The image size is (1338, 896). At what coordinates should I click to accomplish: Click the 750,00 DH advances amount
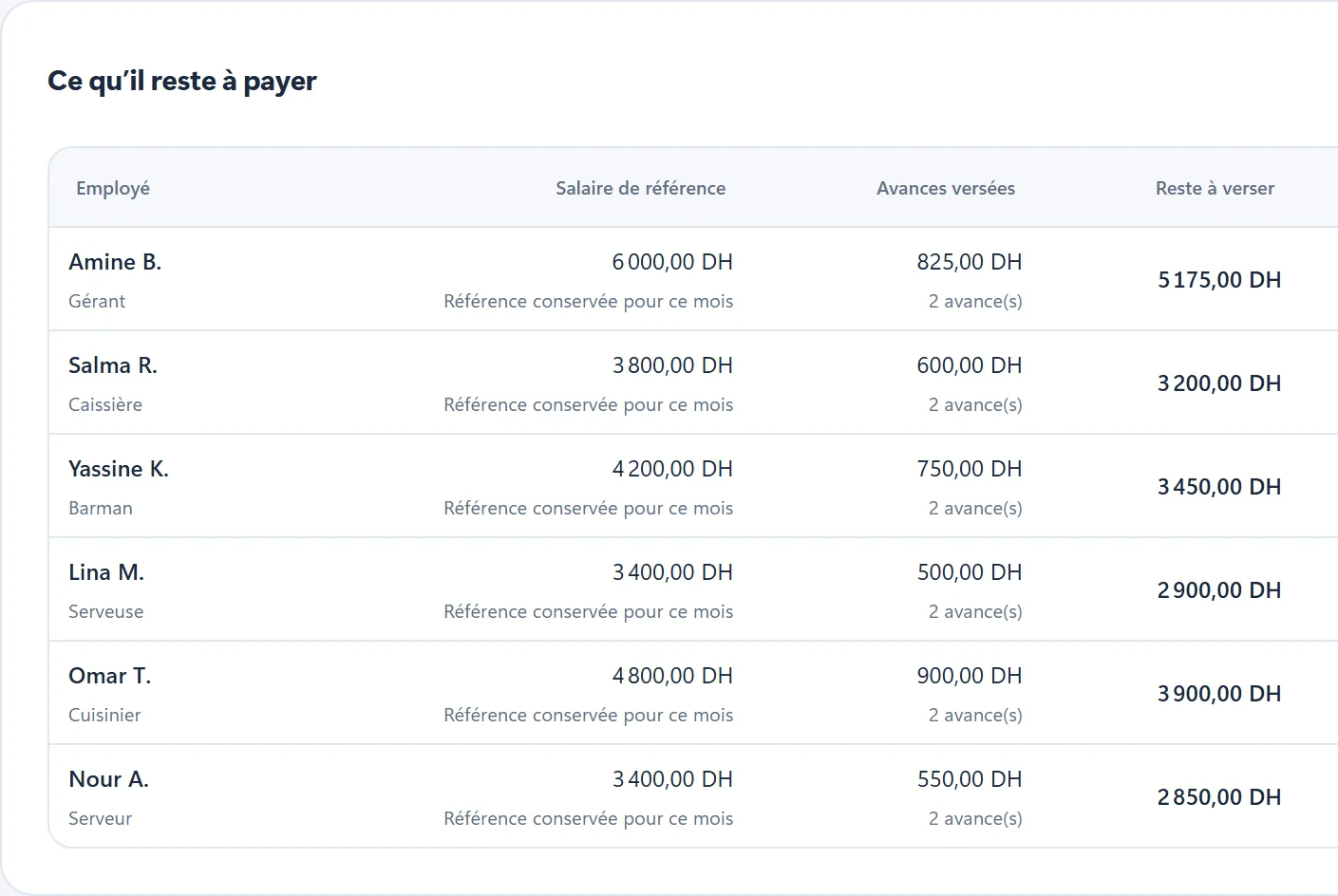coord(970,469)
